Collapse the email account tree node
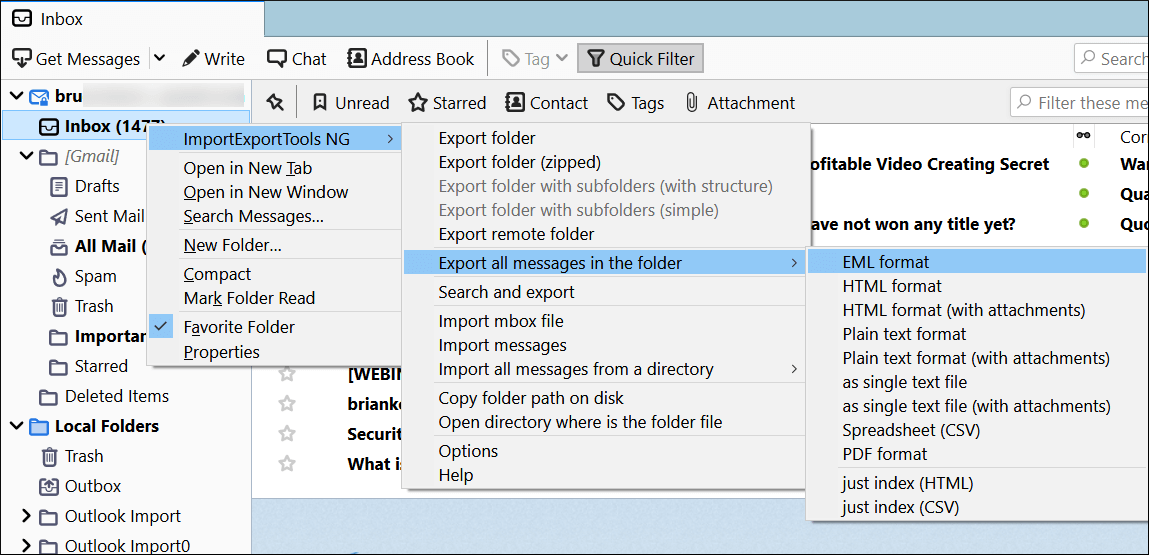 (x=15, y=96)
